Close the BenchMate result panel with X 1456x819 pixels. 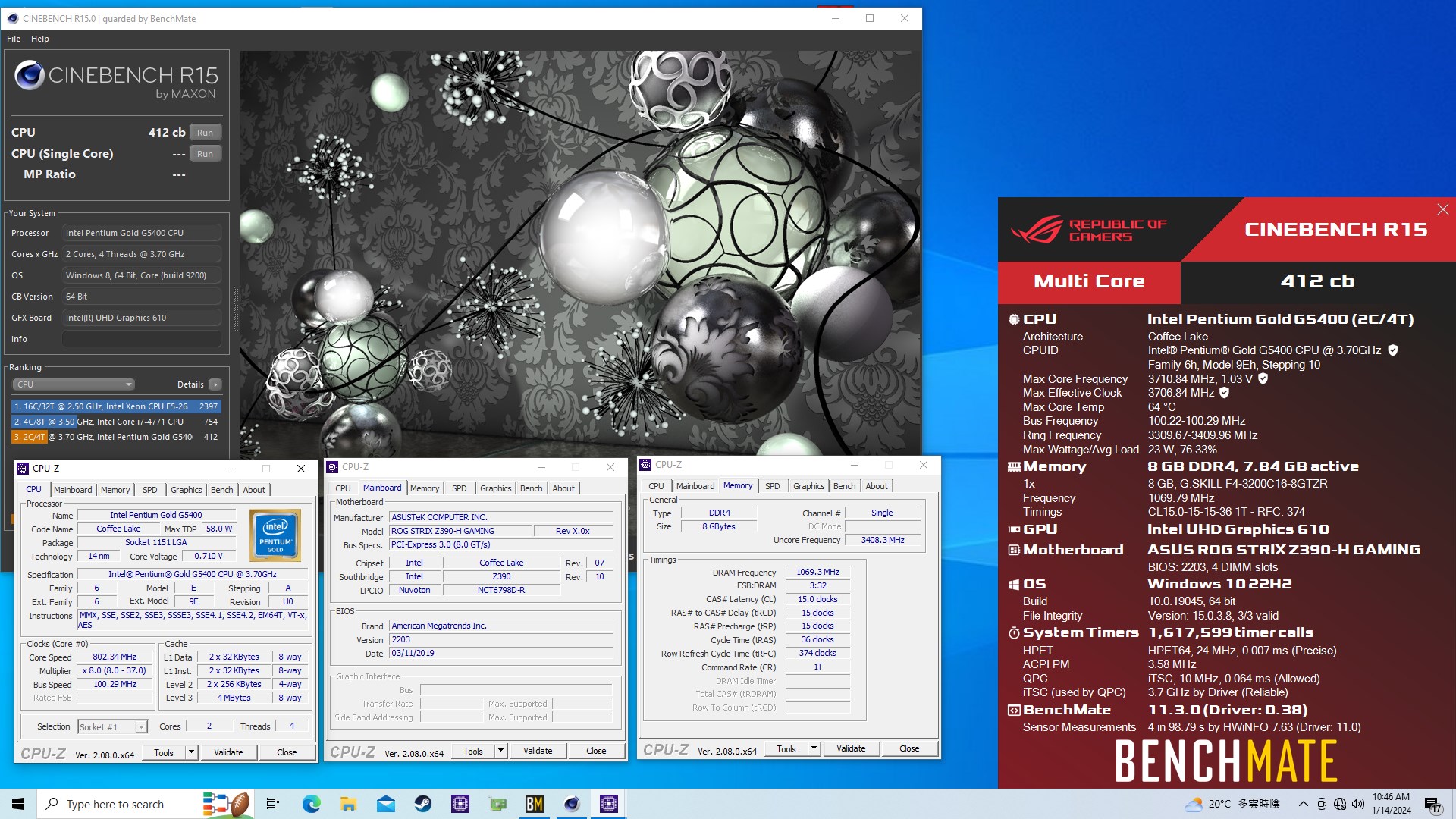click(1442, 209)
